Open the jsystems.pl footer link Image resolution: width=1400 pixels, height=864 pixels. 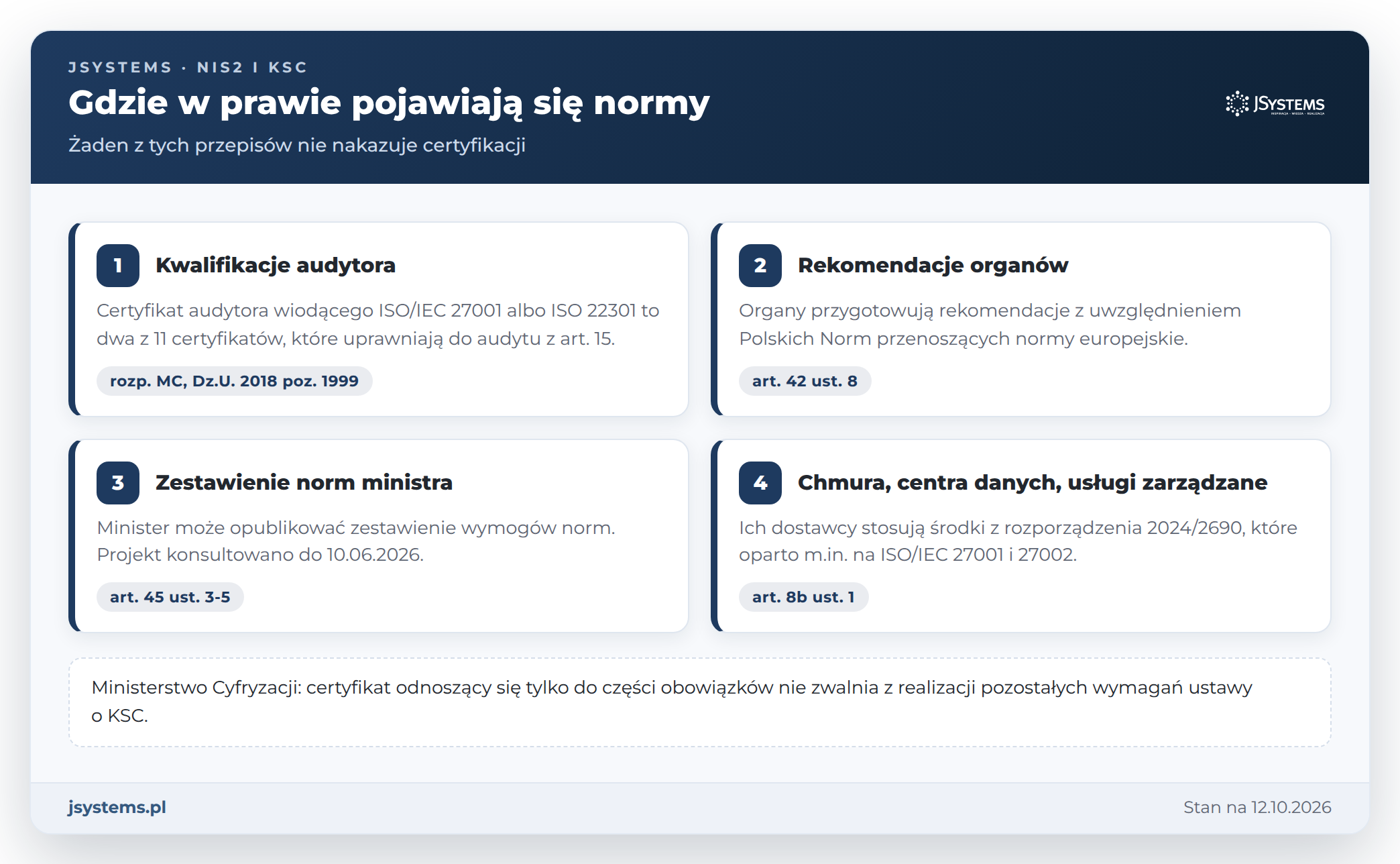(117, 807)
